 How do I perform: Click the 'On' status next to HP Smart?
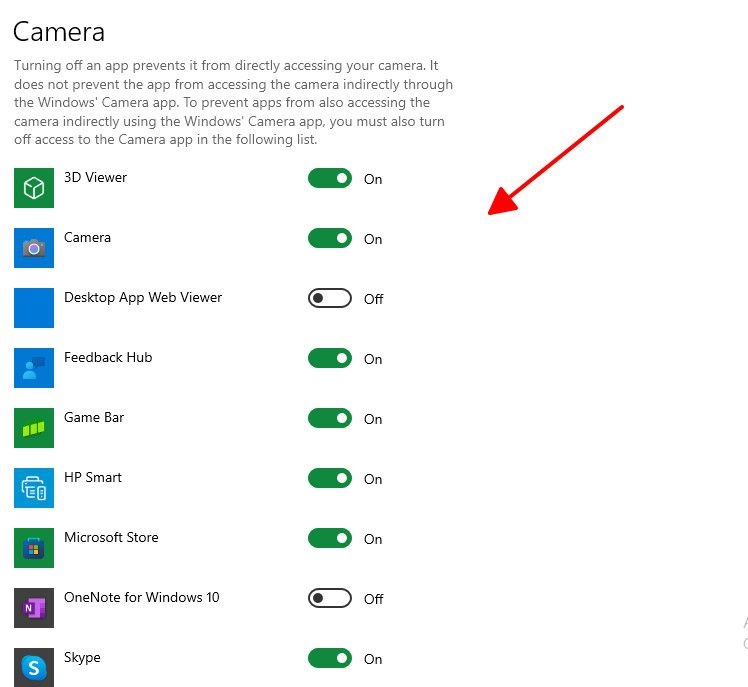click(373, 479)
